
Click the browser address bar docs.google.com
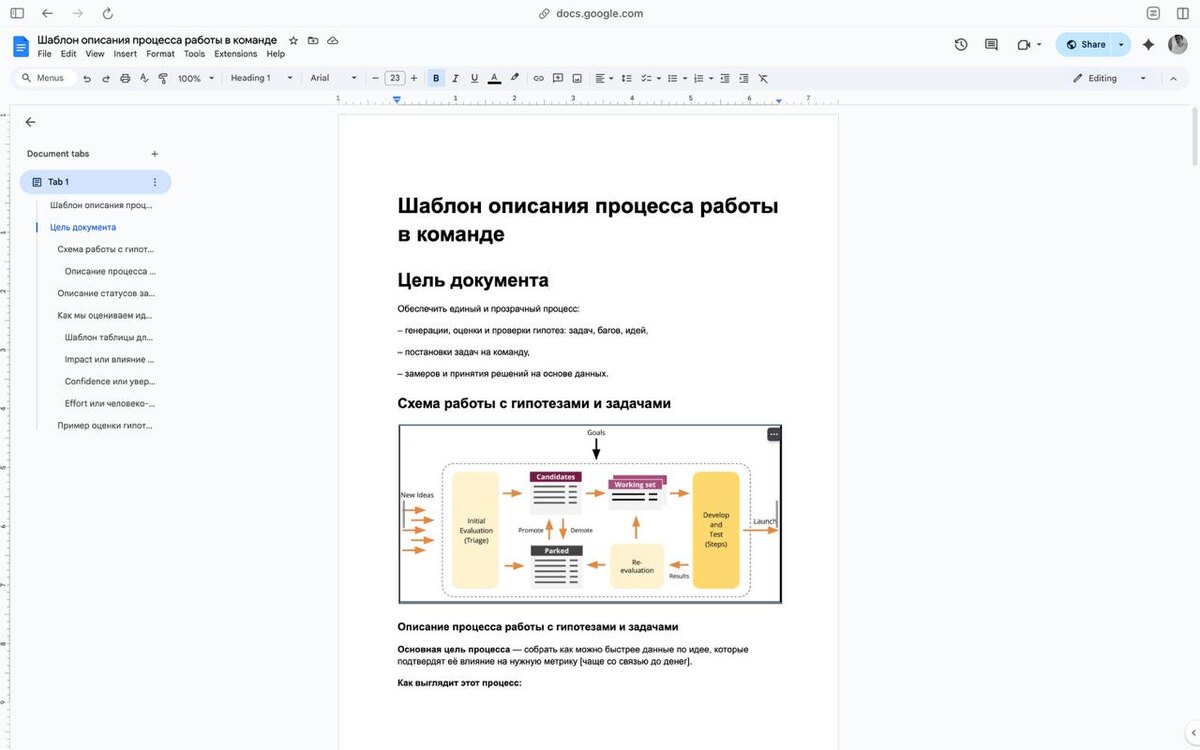click(591, 14)
